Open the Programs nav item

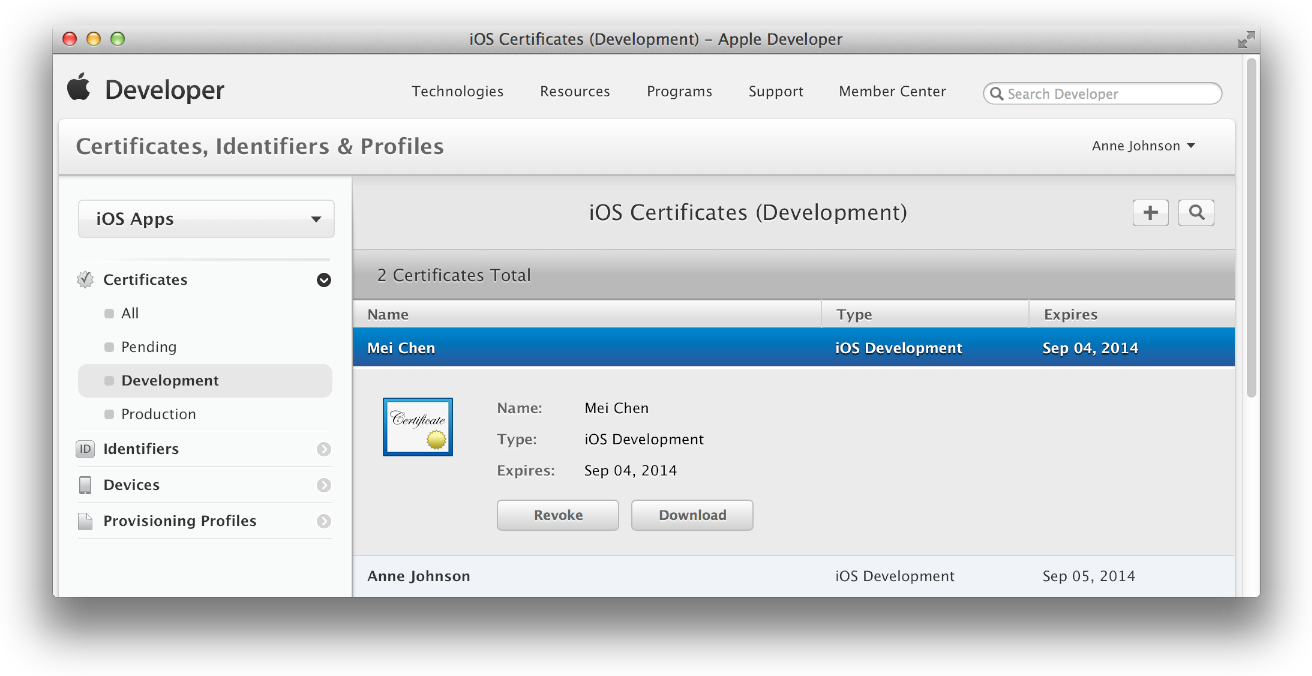click(680, 91)
